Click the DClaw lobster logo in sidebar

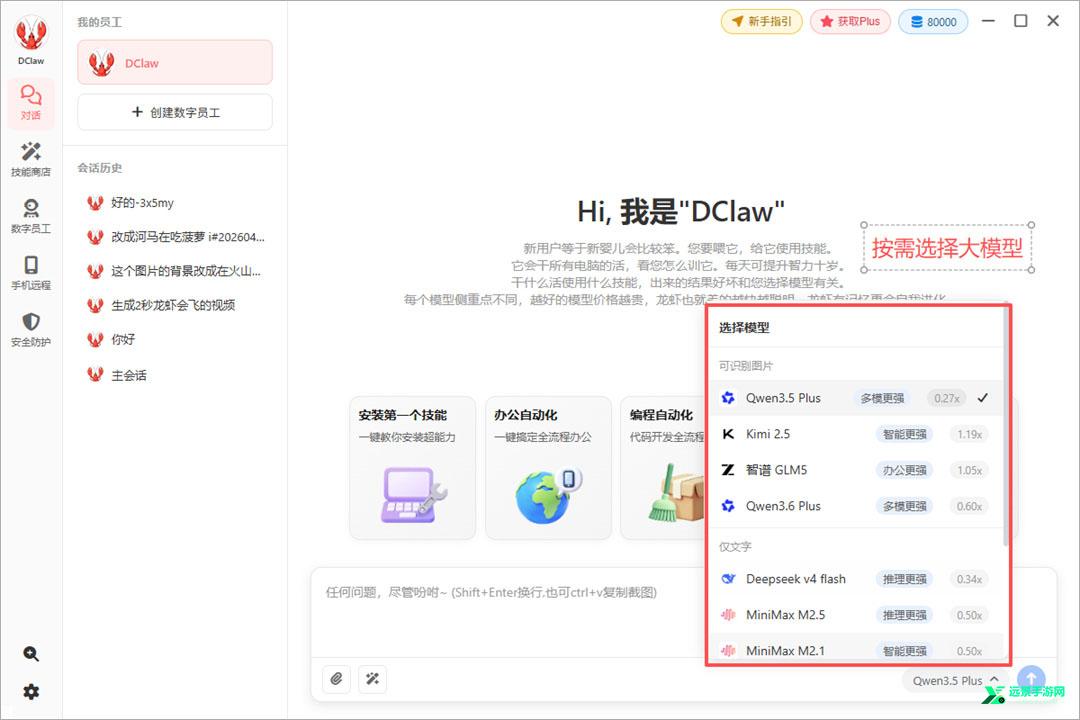point(31,35)
